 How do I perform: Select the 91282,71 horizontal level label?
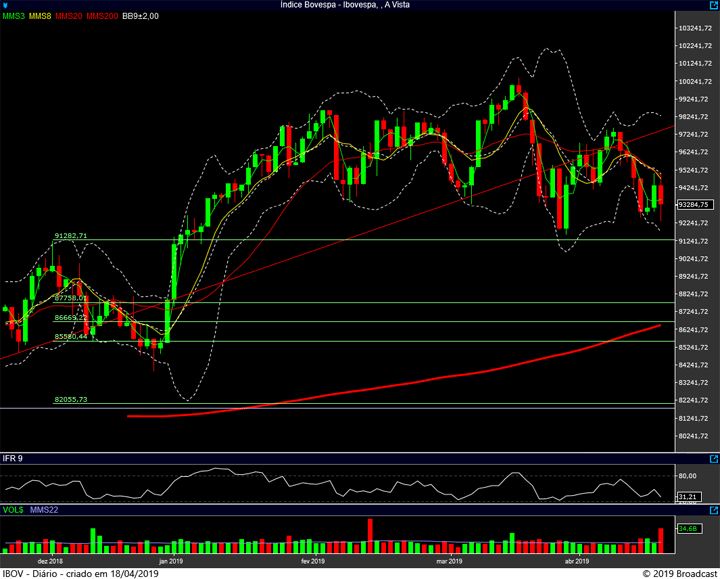click(70, 236)
